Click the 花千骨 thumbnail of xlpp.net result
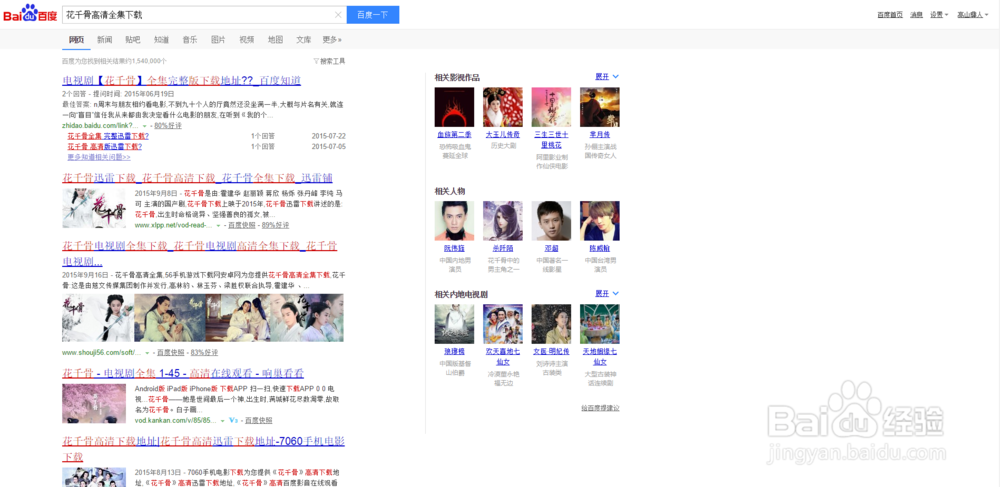Image resolution: width=1000 pixels, height=487 pixels. point(94,208)
